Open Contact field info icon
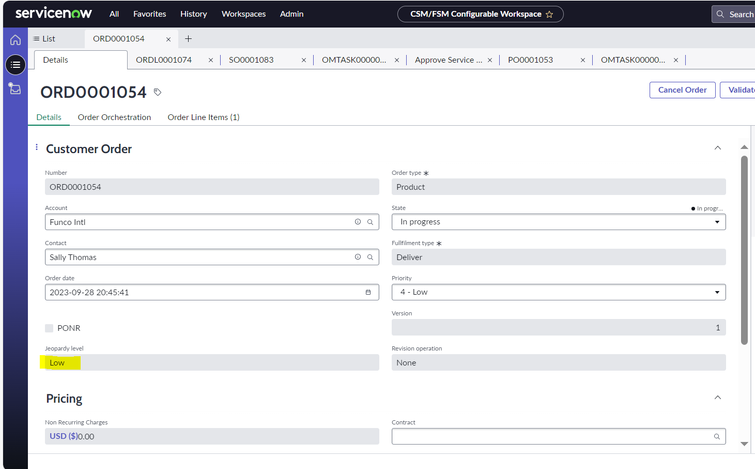 pos(358,257)
